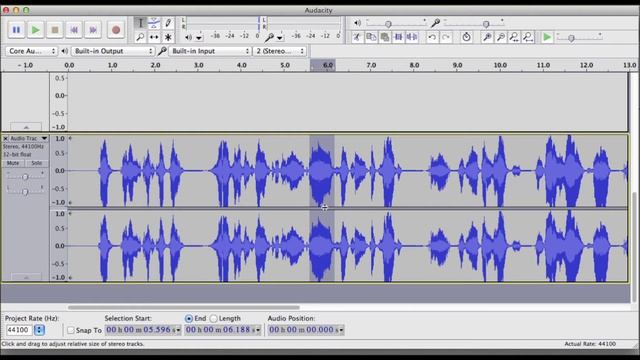
Task: Click the 11.0 mark on timeline ruler
Action: [543, 65]
